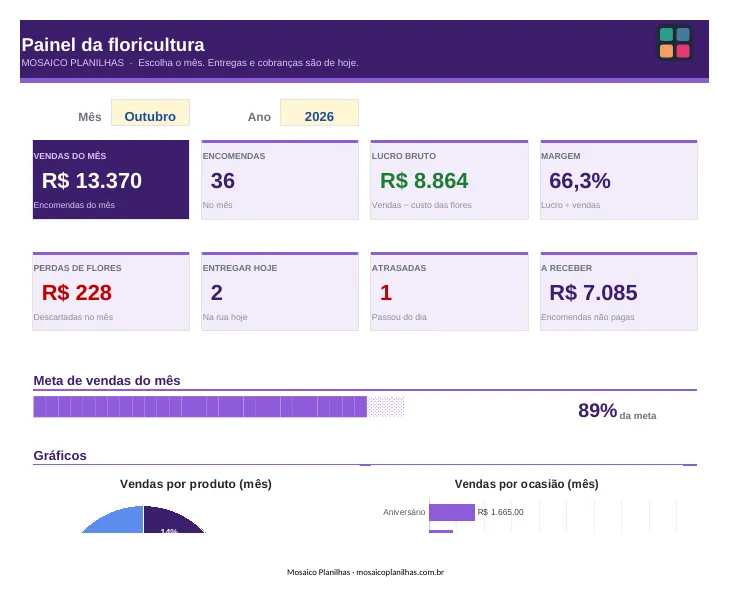Image resolution: width=729 pixels, height=597 pixels.
Task: Select the Vendas por produto chart title
Action: click(x=196, y=484)
